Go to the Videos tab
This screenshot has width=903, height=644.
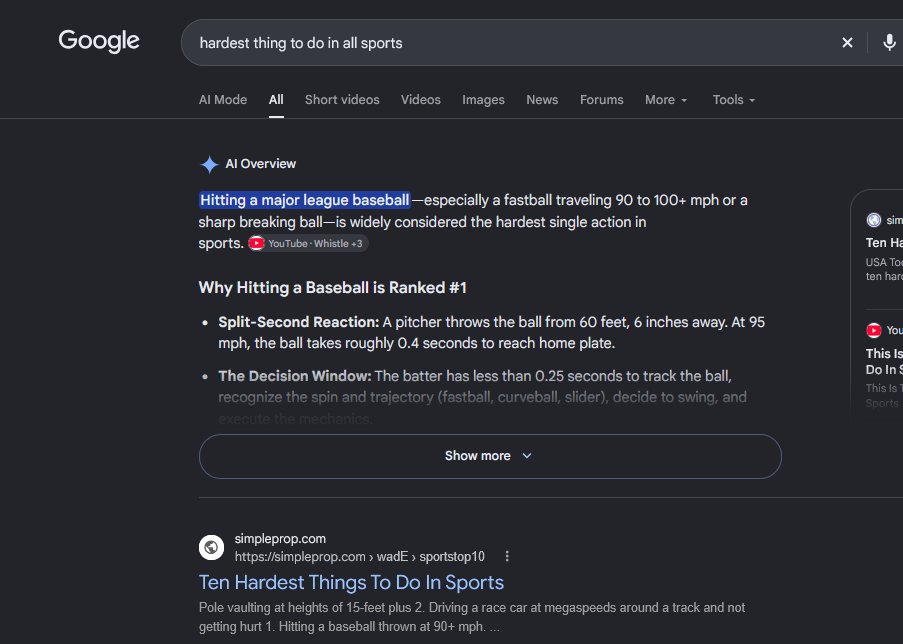(x=420, y=100)
